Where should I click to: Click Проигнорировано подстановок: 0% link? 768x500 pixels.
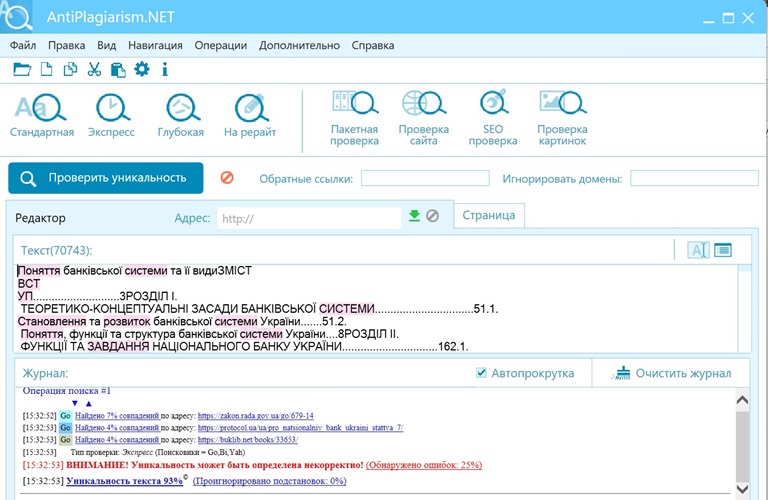click(x=270, y=481)
